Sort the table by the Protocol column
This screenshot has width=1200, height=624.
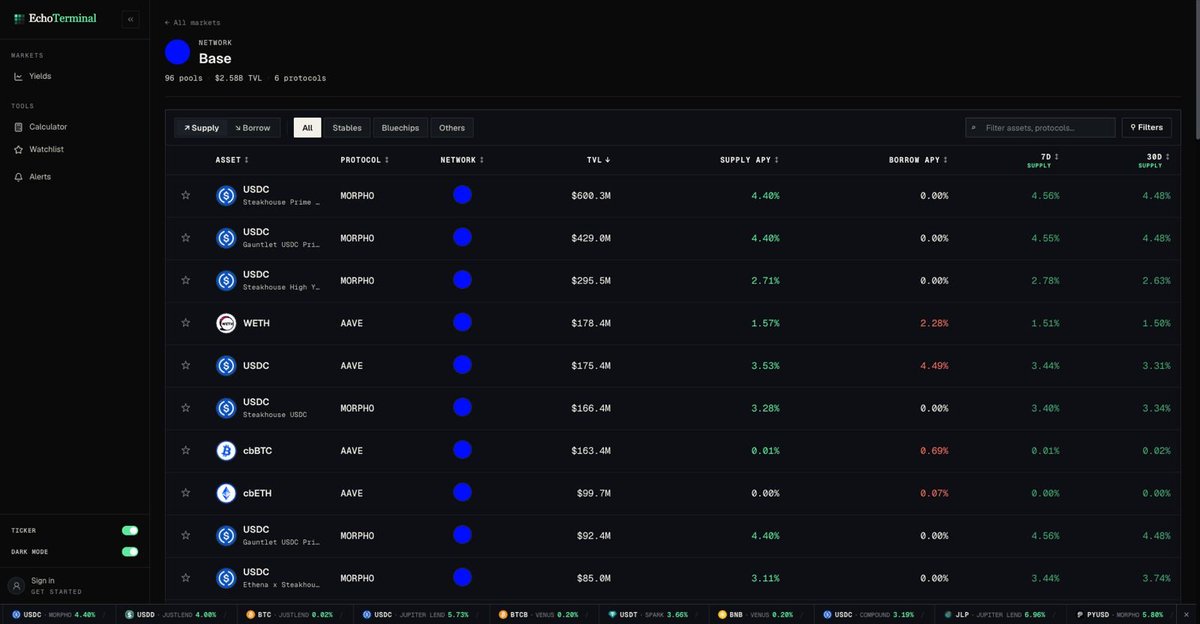point(365,160)
